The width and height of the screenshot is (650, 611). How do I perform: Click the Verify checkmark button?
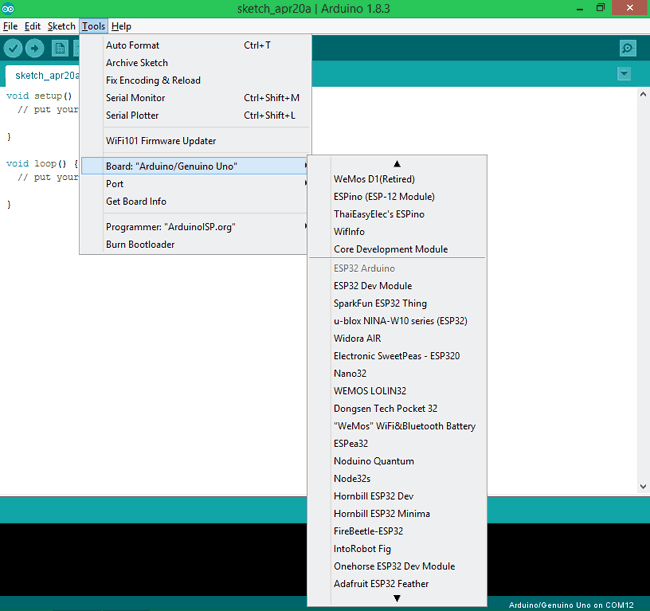[13, 48]
